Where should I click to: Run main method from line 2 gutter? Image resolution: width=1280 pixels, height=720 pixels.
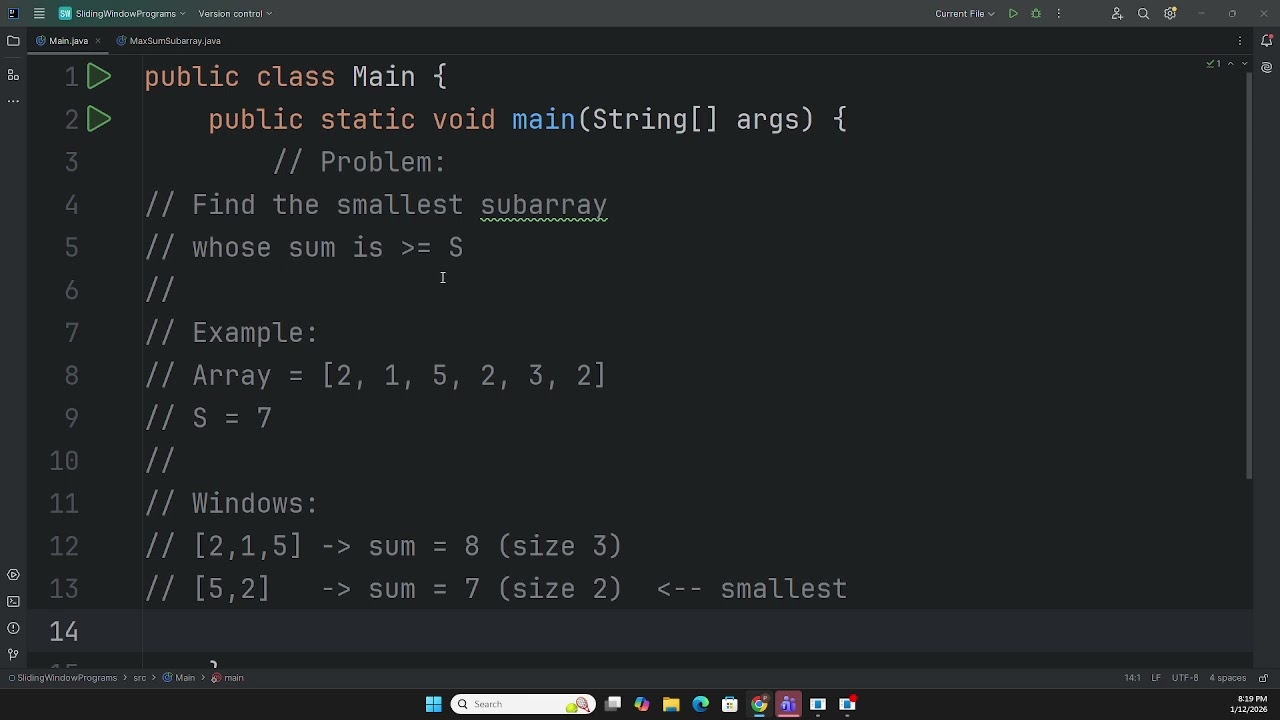(98, 120)
